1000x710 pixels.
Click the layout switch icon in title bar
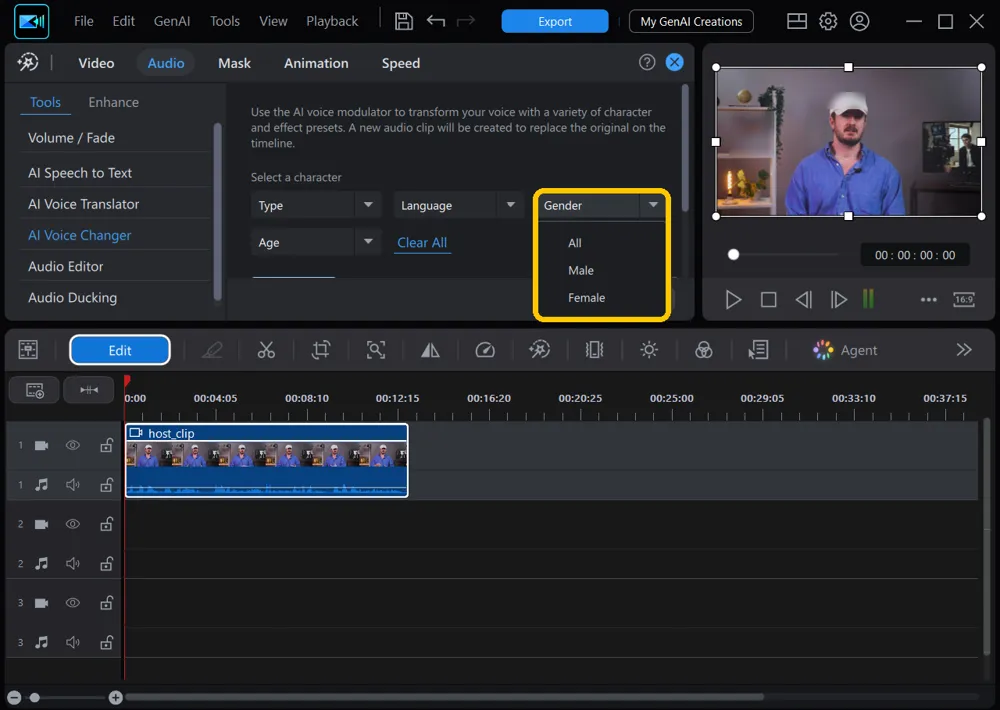pos(797,21)
